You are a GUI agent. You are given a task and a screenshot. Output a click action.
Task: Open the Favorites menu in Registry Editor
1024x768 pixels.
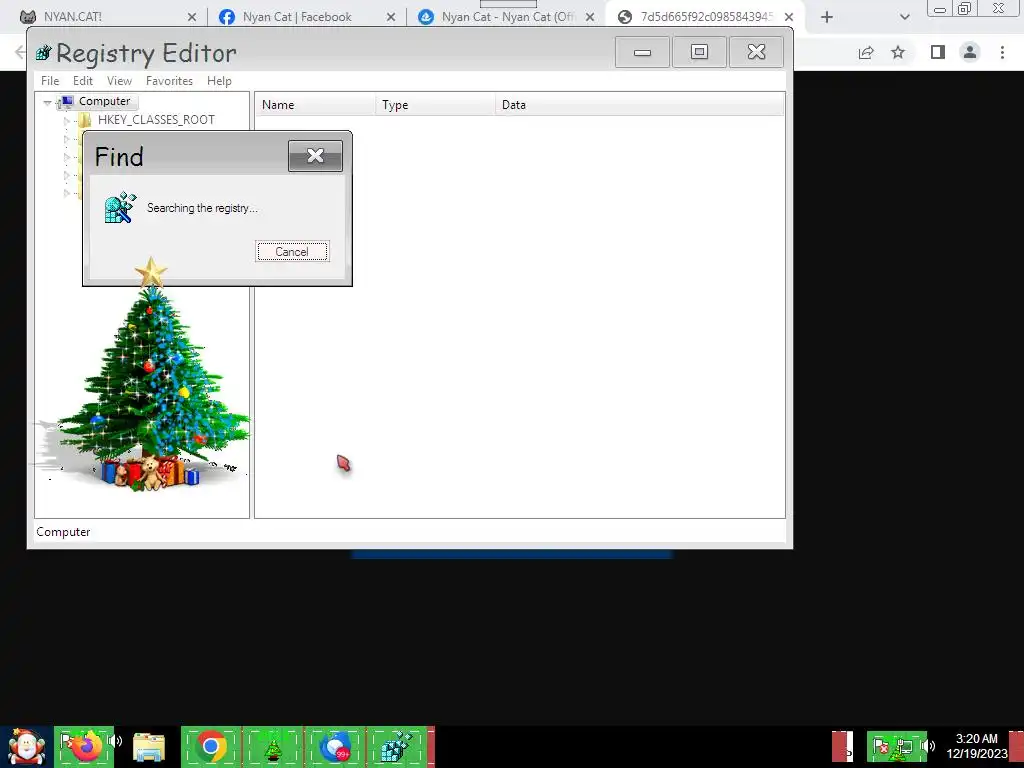(x=169, y=81)
